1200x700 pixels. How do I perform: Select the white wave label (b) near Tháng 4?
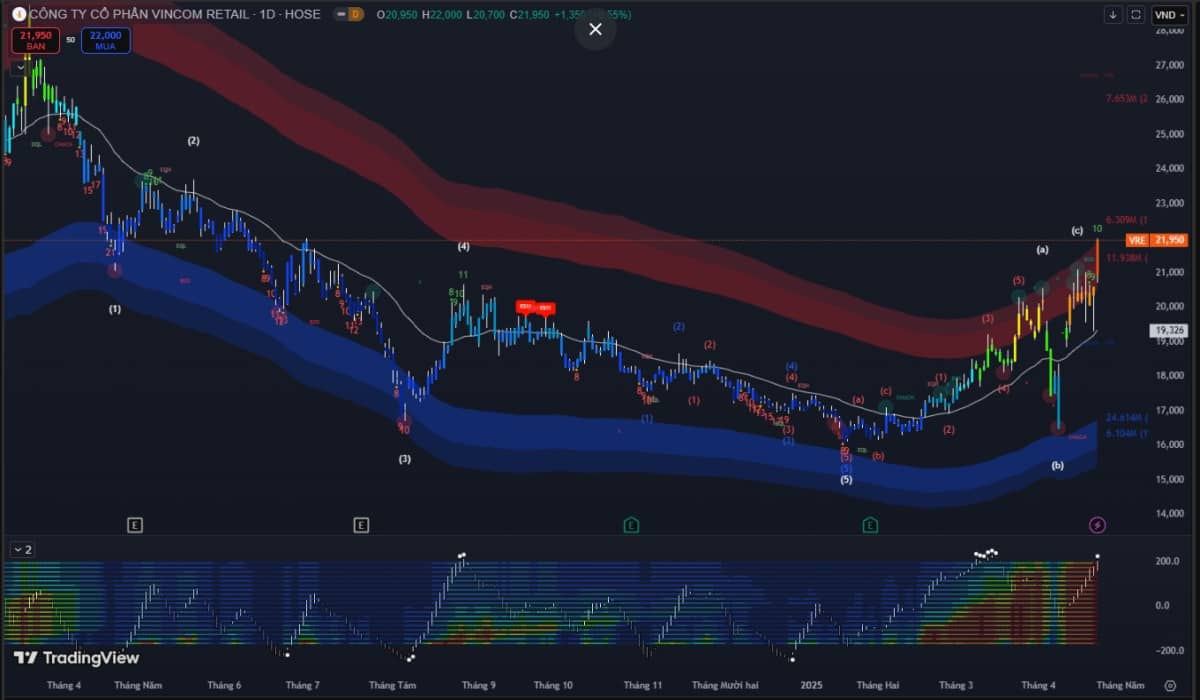(1058, 465)
